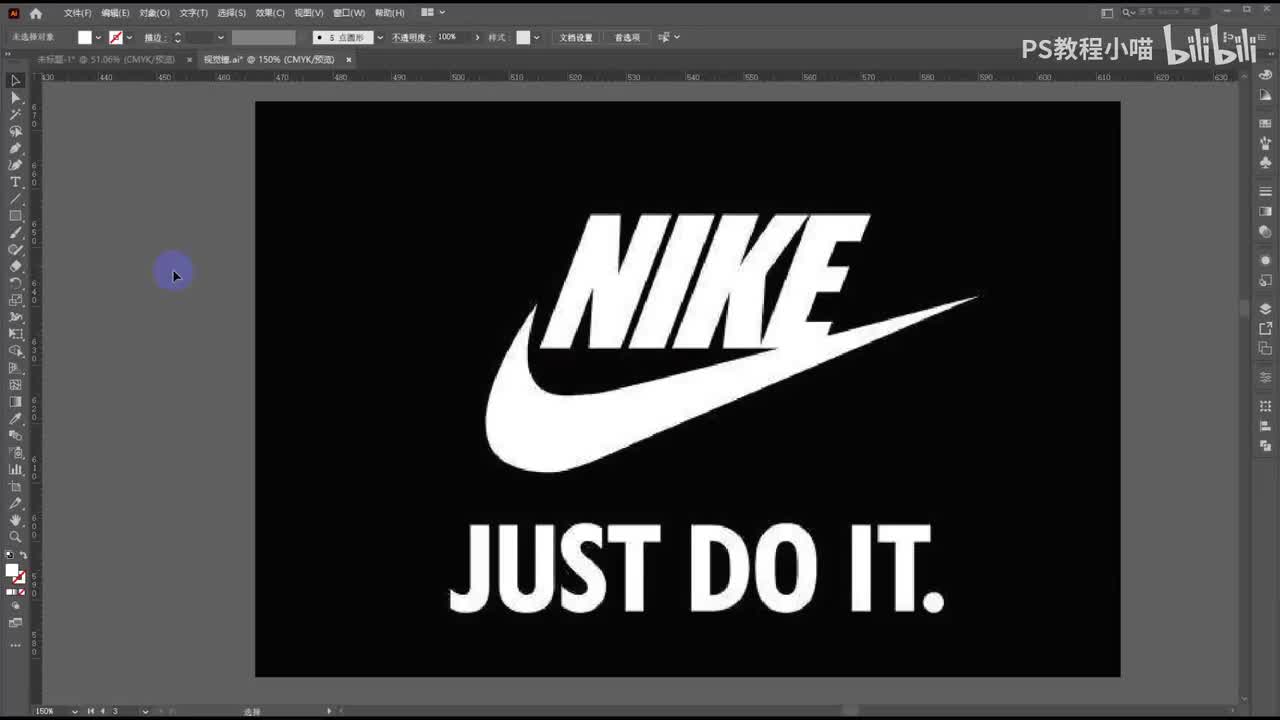Open the 帮助(H) menu
The image size is (1280, 720).
click(x=389, y=13)
